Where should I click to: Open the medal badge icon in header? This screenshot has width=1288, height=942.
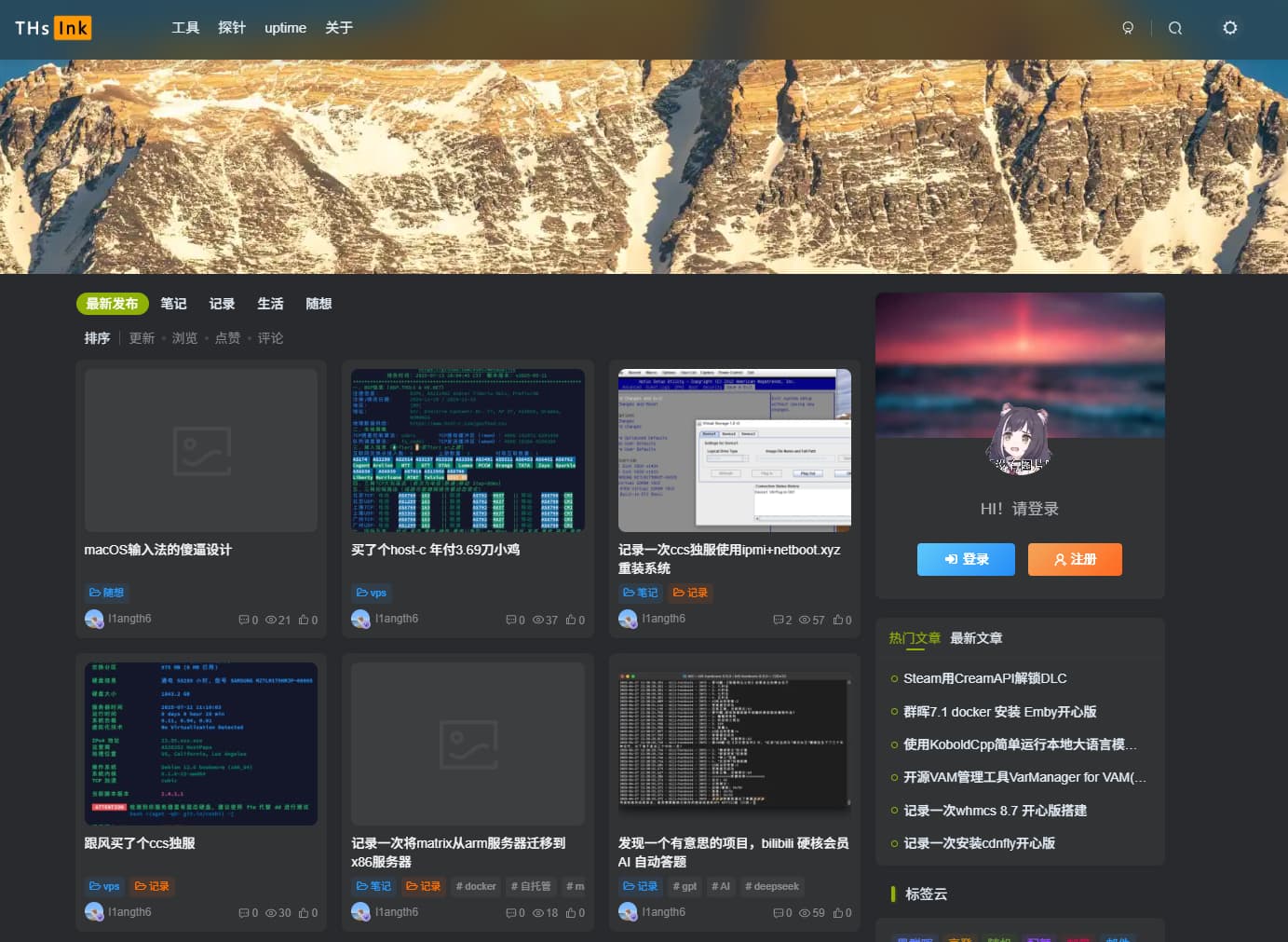pyautogui.click(x=1128, y=28)
